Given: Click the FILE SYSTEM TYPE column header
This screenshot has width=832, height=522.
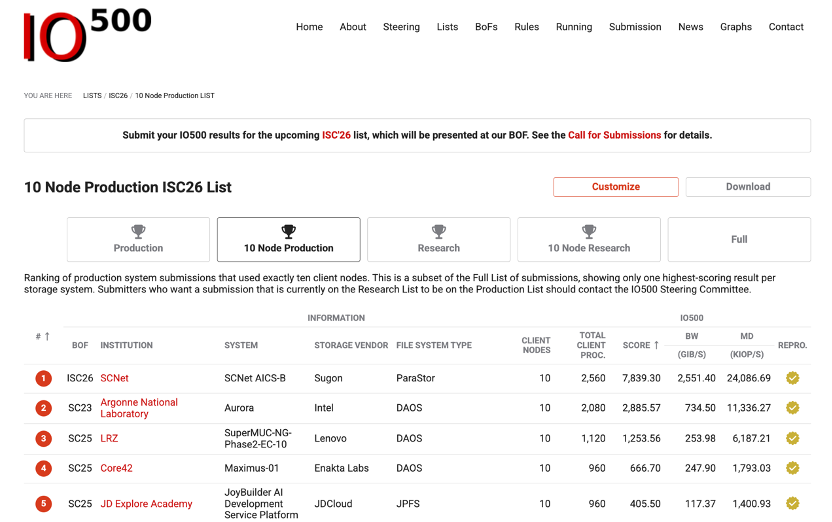Looking at the screenshot, I should [434, 345].
